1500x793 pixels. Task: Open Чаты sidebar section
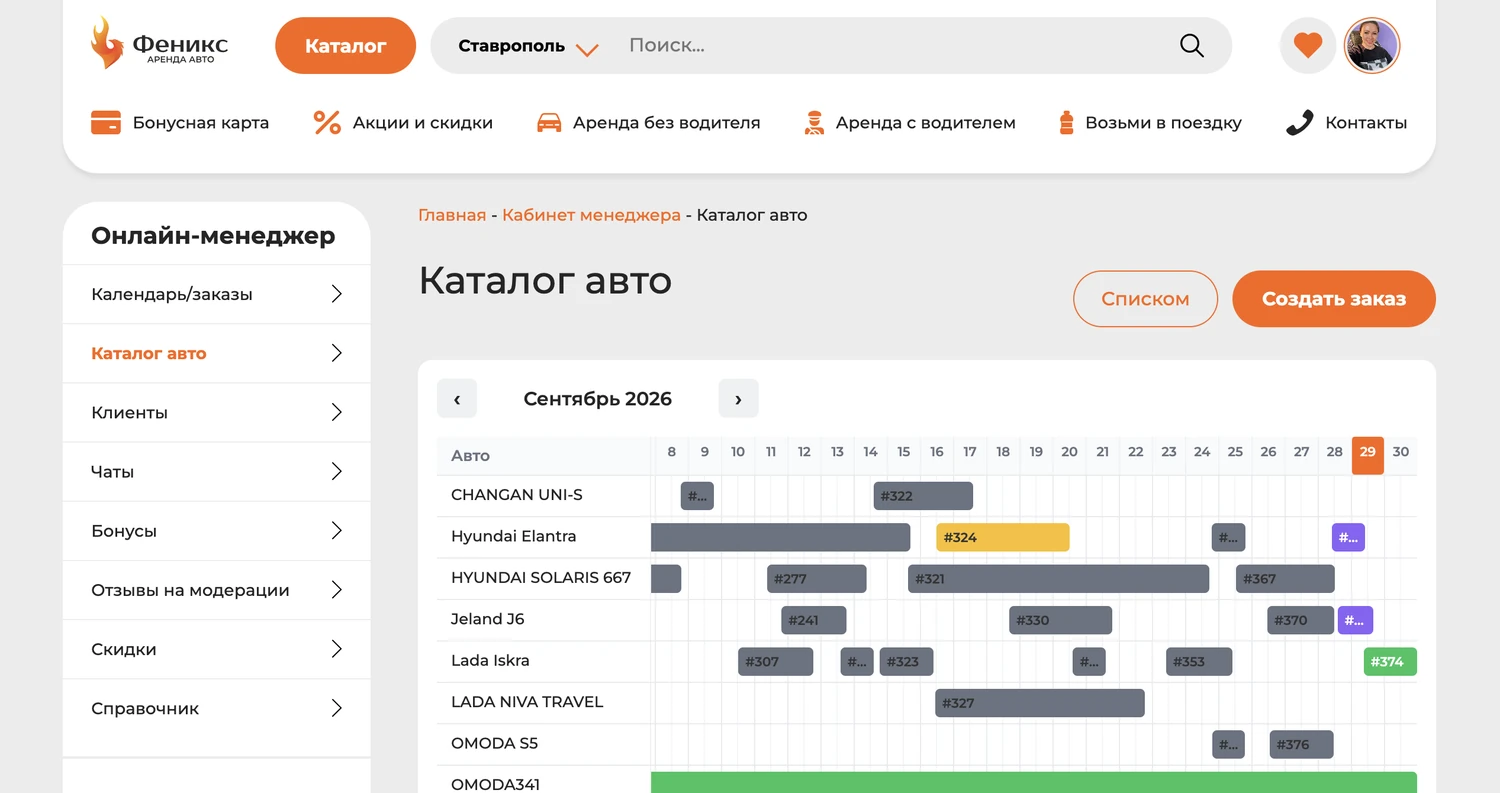point(216,471)
